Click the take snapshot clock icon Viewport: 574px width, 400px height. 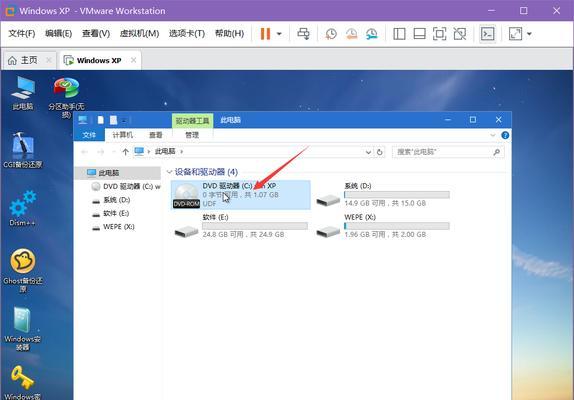[x=331, y=34]
